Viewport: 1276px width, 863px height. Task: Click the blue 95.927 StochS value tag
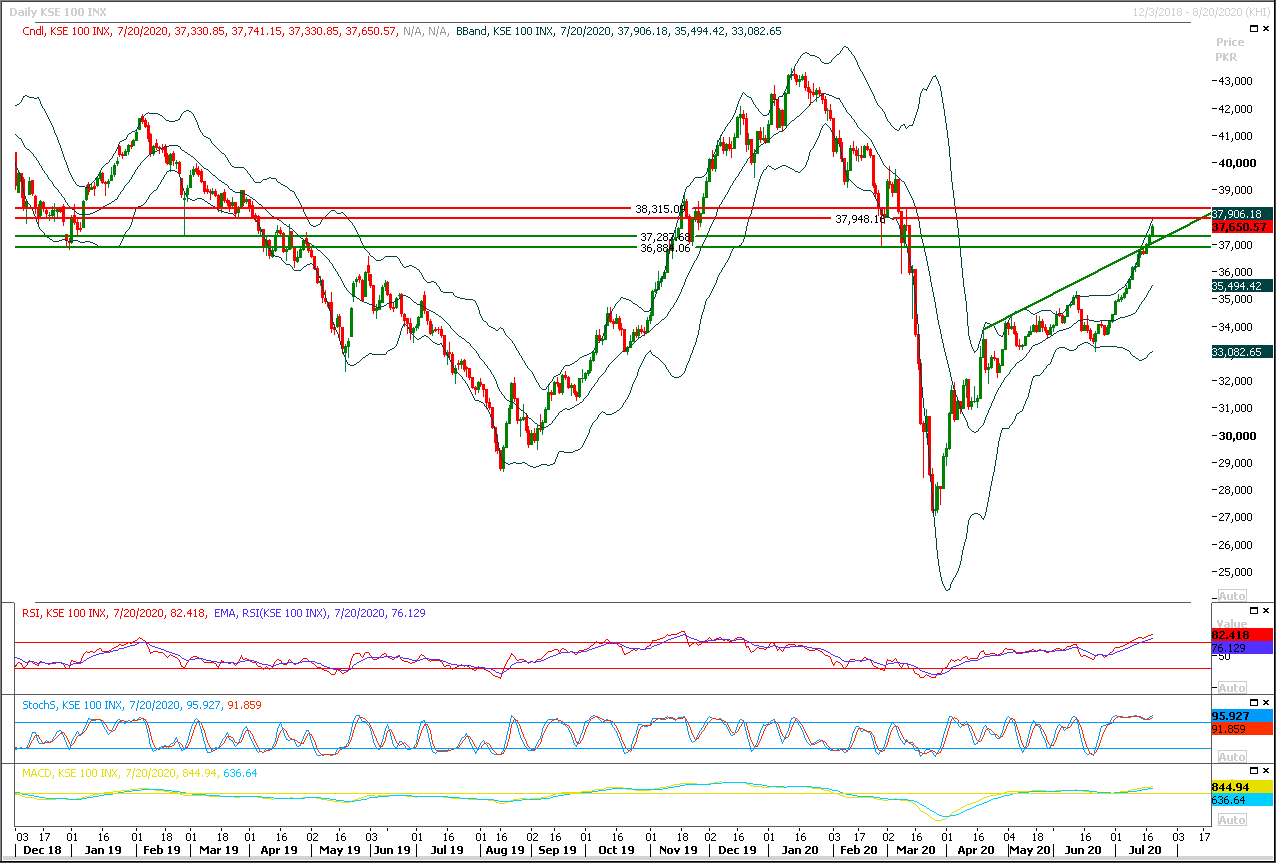[1241, 716]
